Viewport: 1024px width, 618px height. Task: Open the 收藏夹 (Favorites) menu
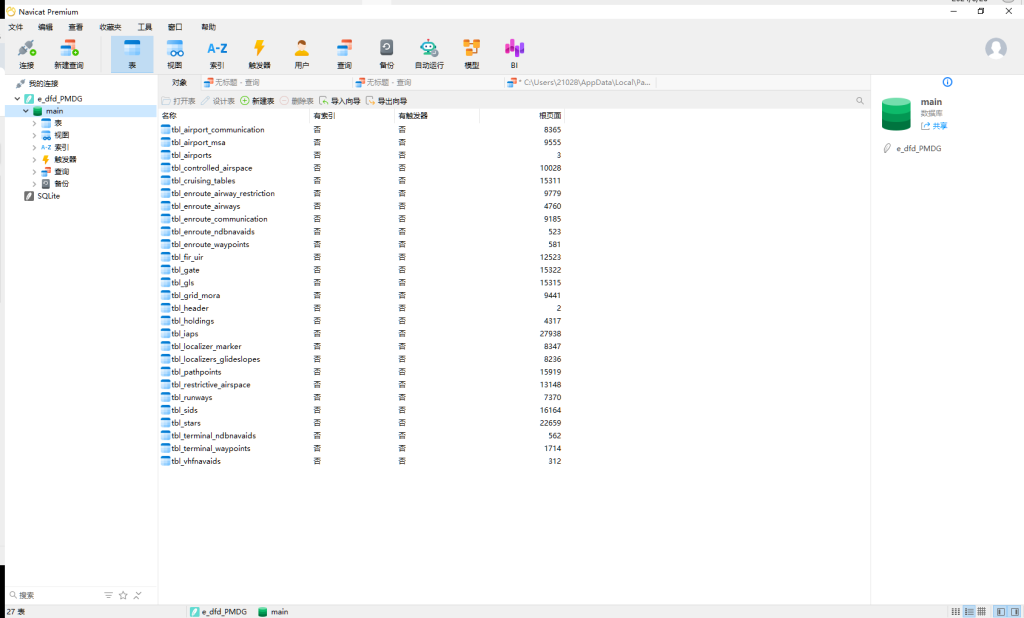tap(110, 27)
